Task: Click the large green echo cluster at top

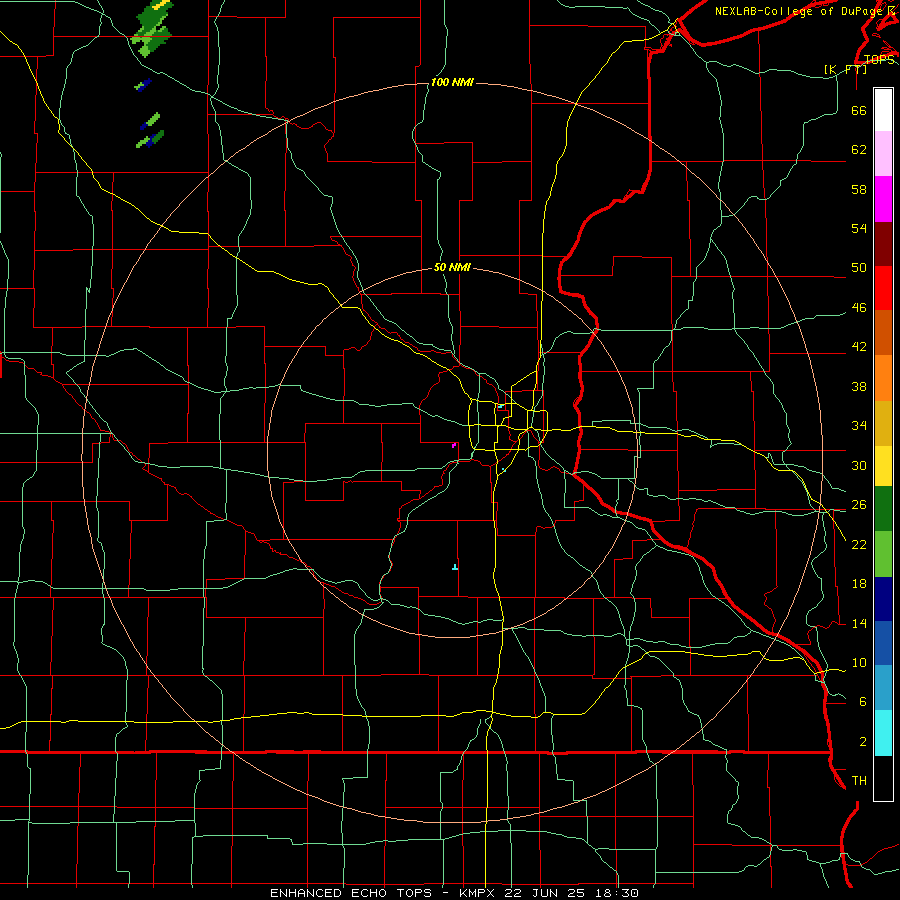Action: coord(153,29)
